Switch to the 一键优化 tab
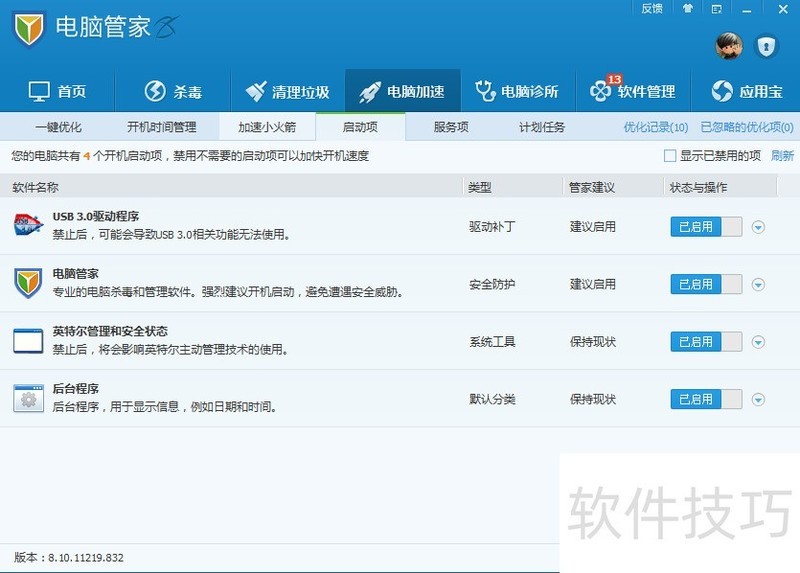 tap(58, 127)
